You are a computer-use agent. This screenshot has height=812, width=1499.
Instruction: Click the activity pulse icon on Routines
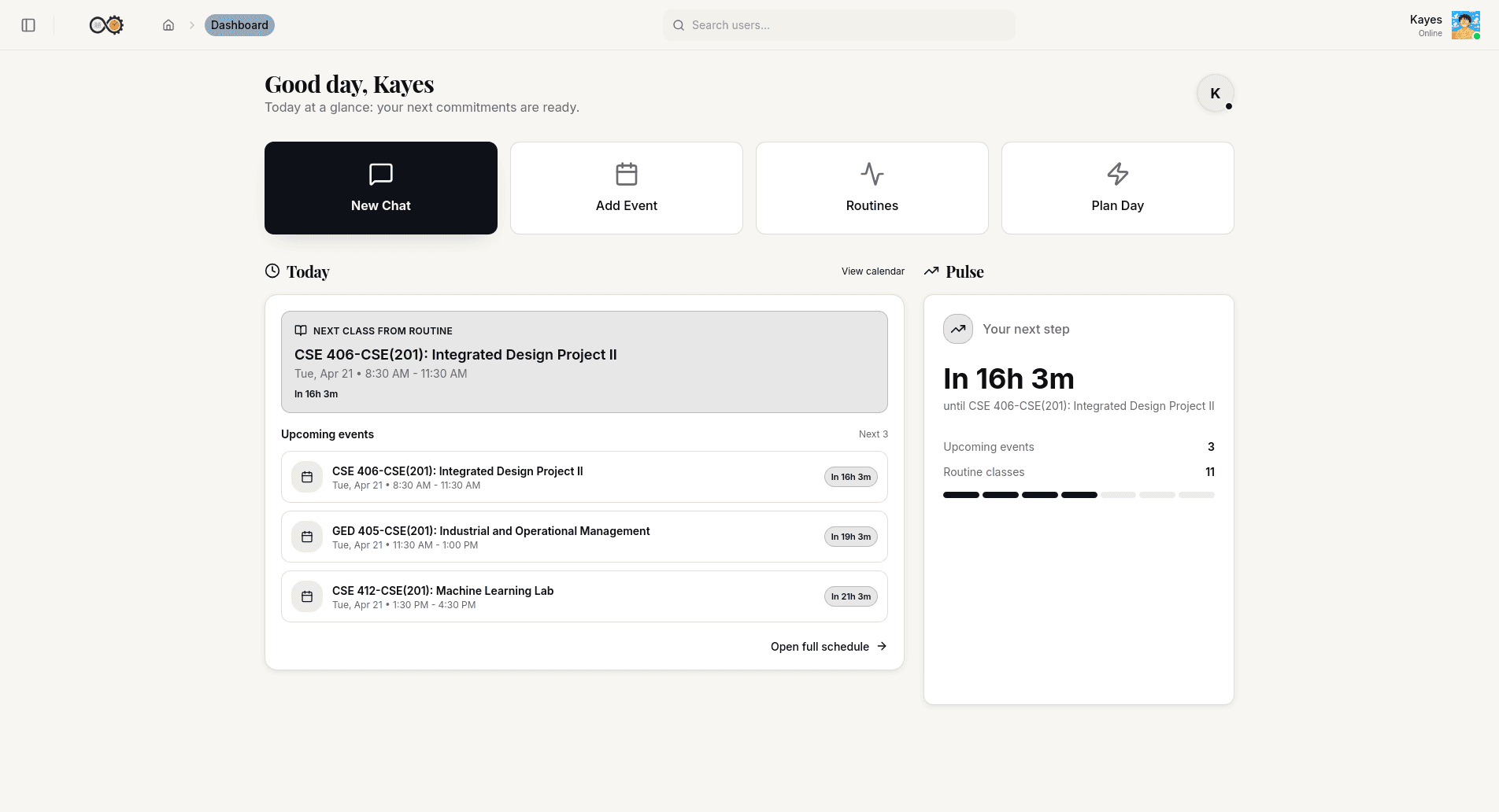[872, 174]
